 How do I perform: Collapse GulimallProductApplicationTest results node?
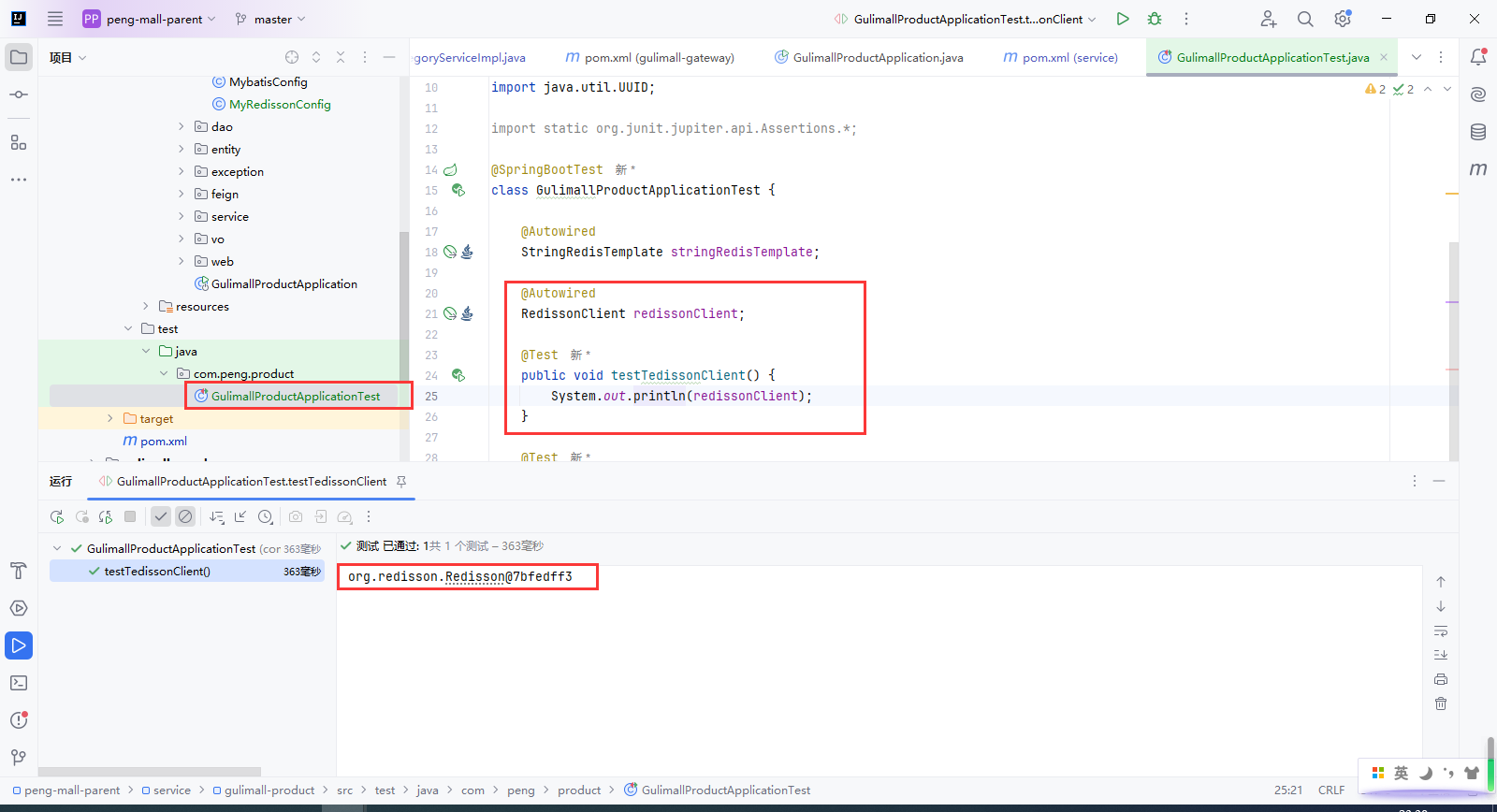pyautogui.click(x=57, y=548)
